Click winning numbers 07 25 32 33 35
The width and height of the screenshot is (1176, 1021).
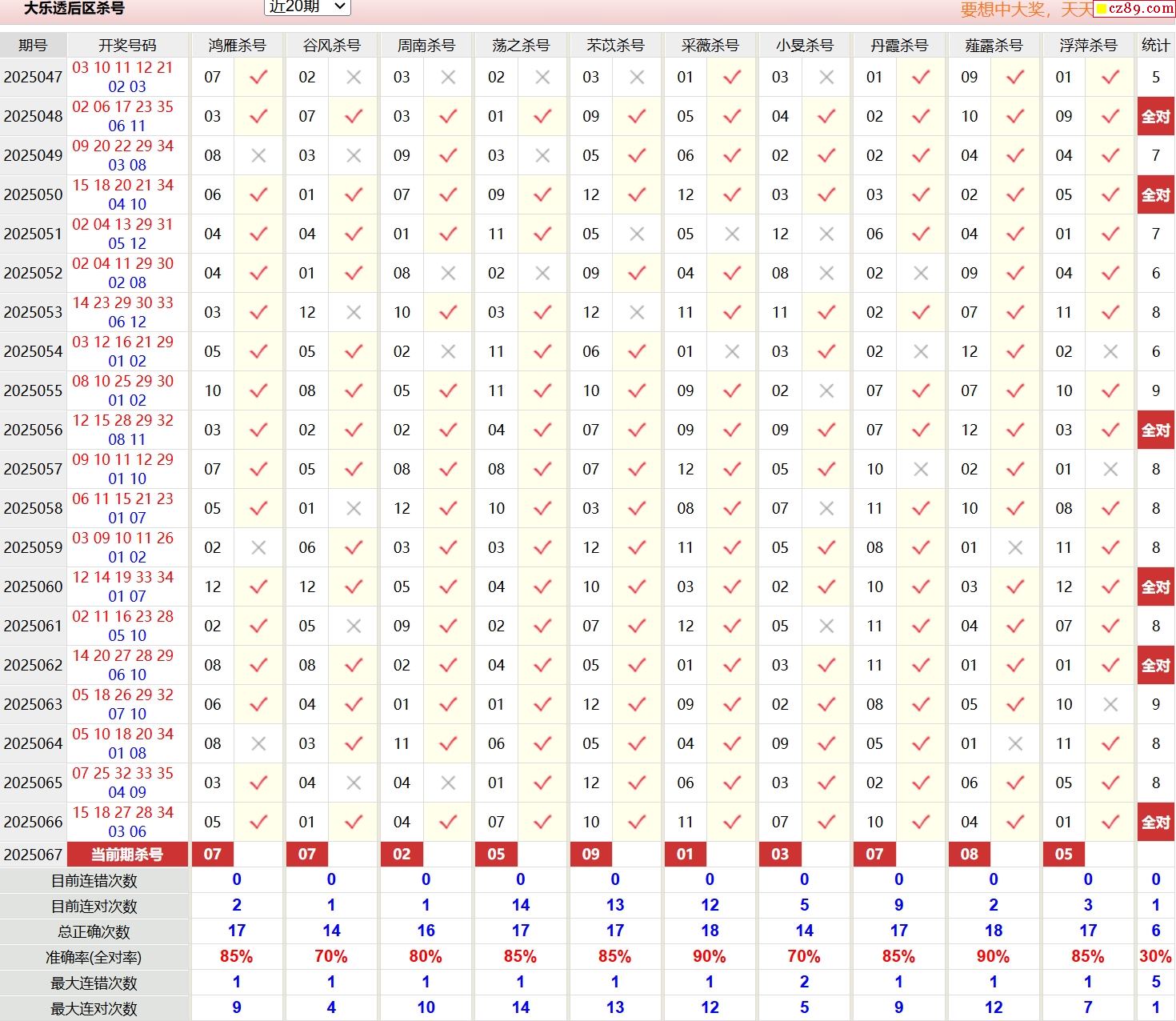[123, 773]
